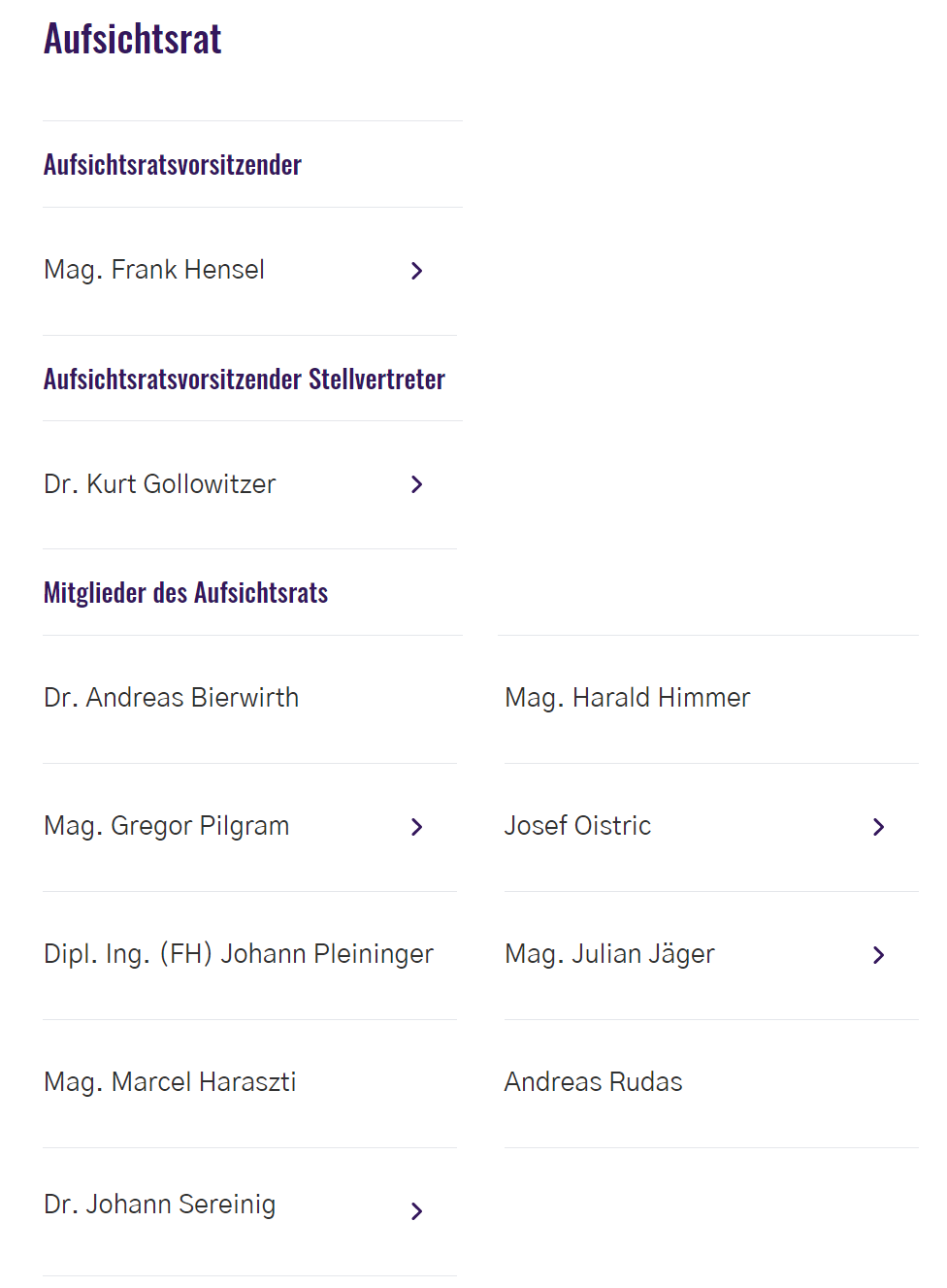Expand the chevron for Dr. Johann Sereinig
The width and height of the screenshot is (947, 1288).
tap(417, 1211)
